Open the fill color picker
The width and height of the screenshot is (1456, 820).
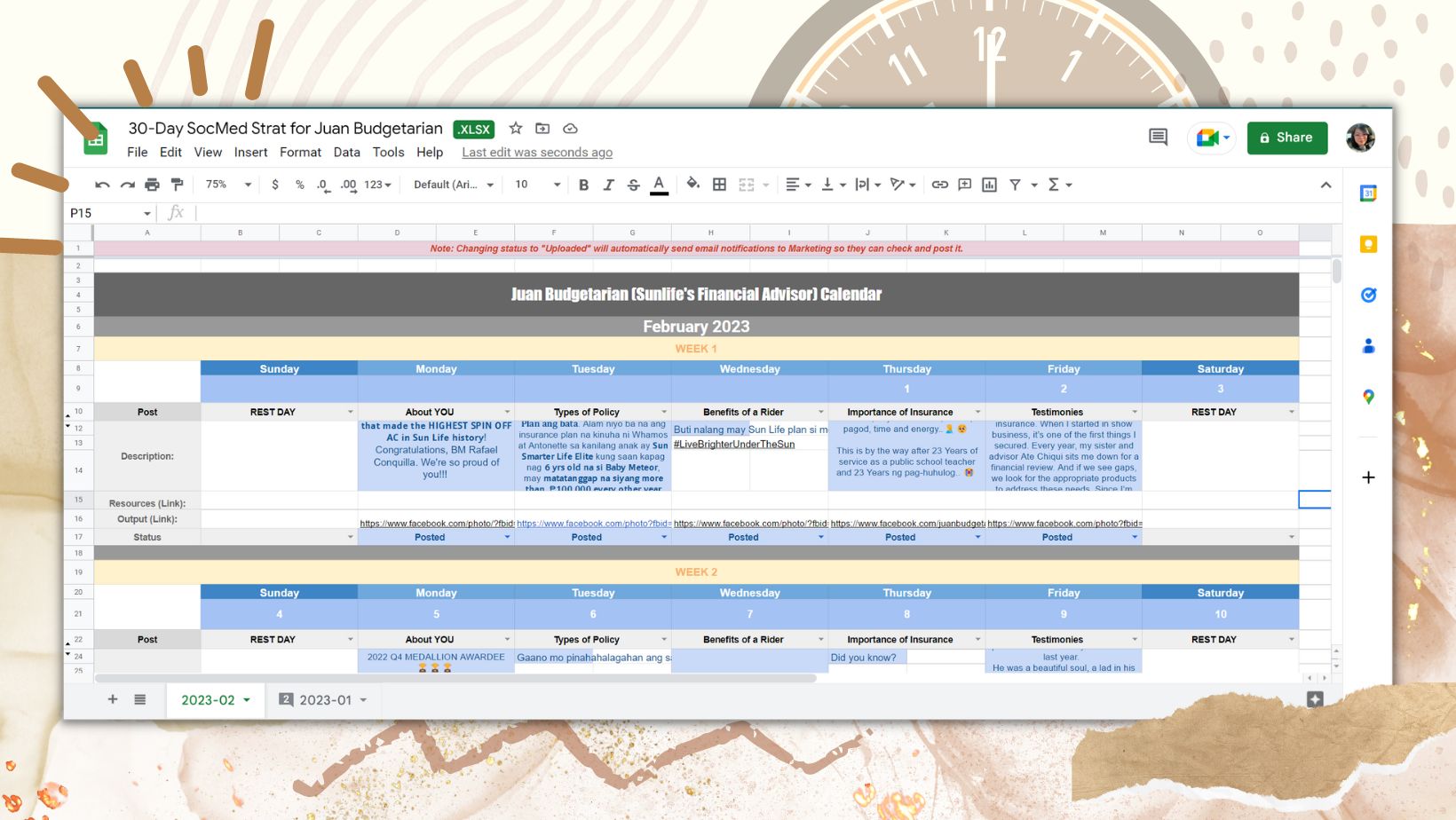[x=692, y=184]
